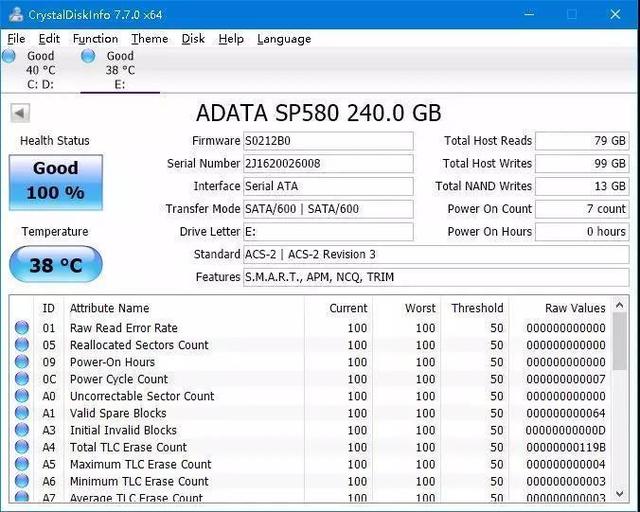Select the Initial Invalid Blocks attribute name
The width and height of the screenshot is (640, 512).
pyautogui.click(x=123, y=430)
